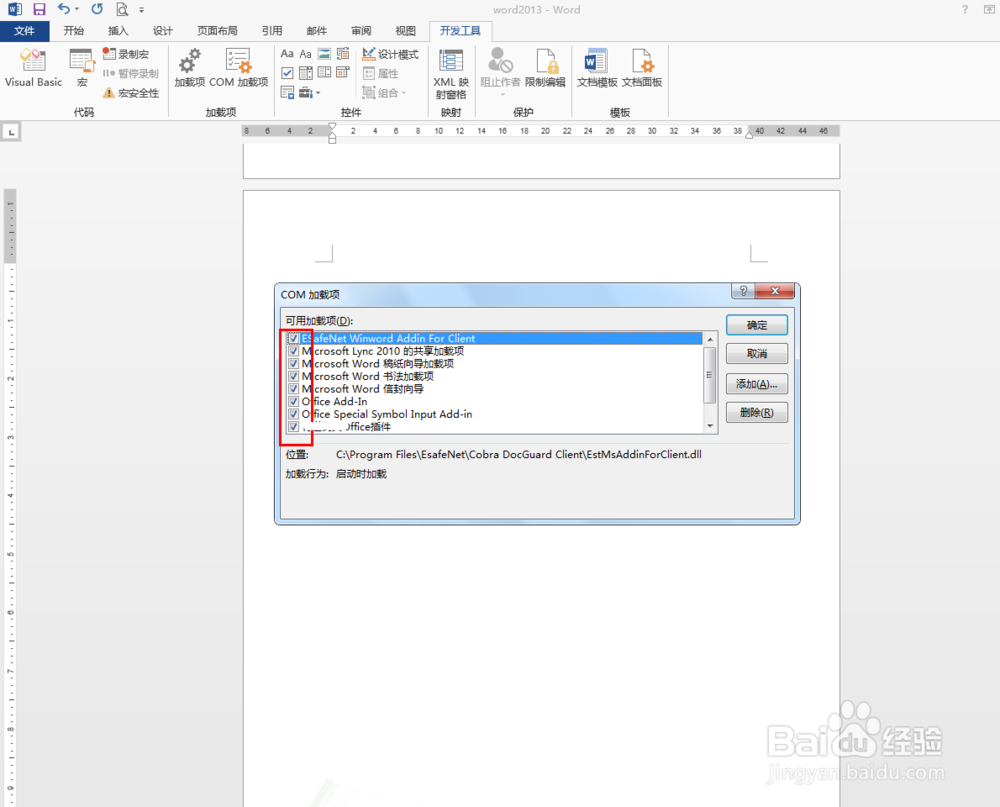Open 宏安全性 macro security settings
This screenshot has height=807, width=1000.
[131, 93]
